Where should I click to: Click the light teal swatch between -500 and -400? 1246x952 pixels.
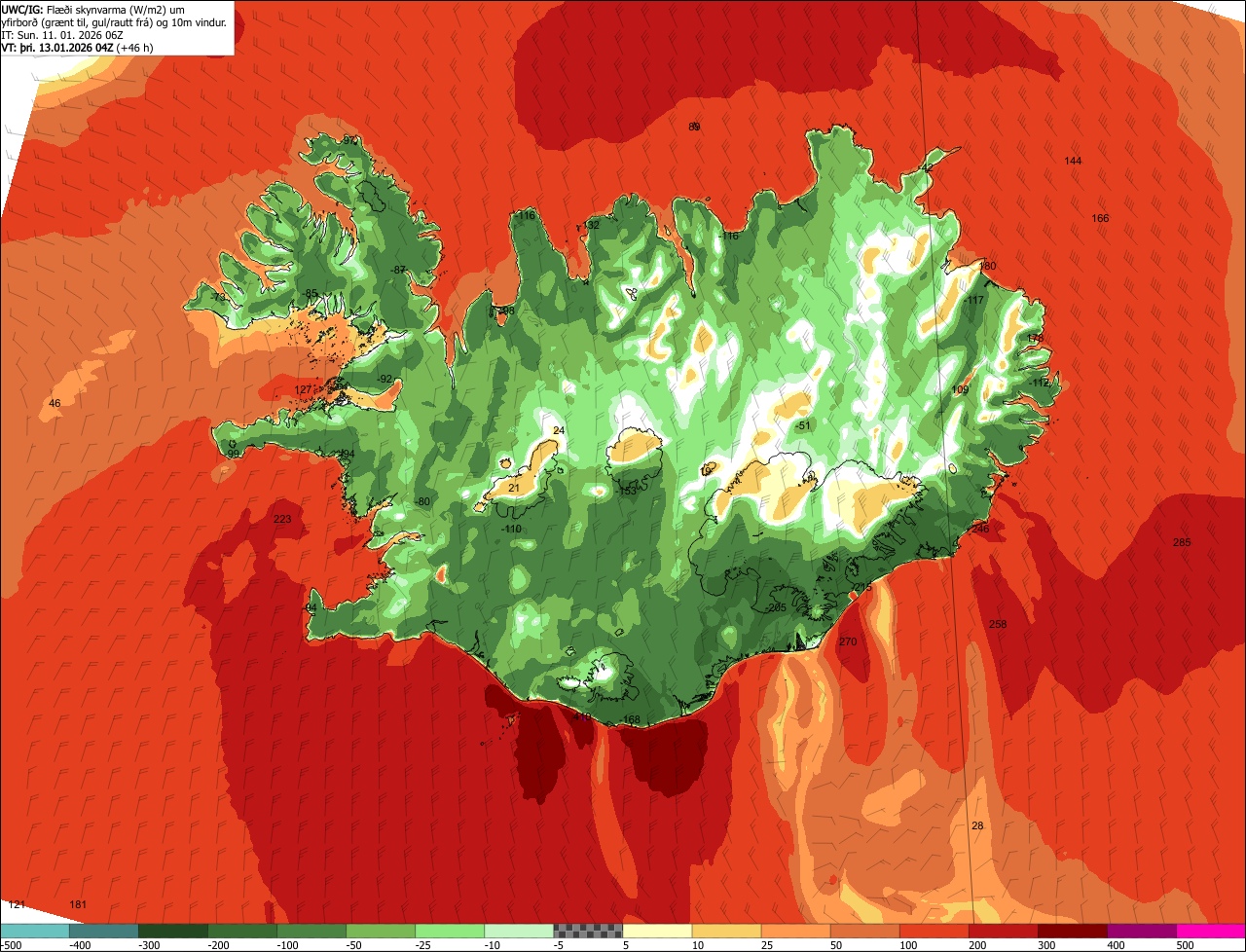(34, 931)
